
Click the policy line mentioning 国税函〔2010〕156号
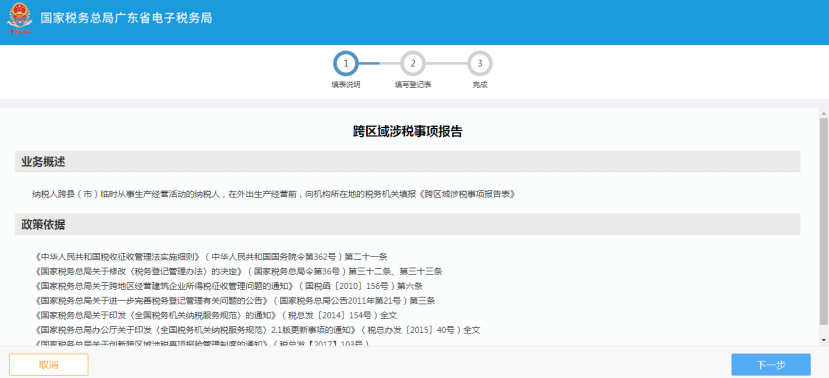point(228,286)
